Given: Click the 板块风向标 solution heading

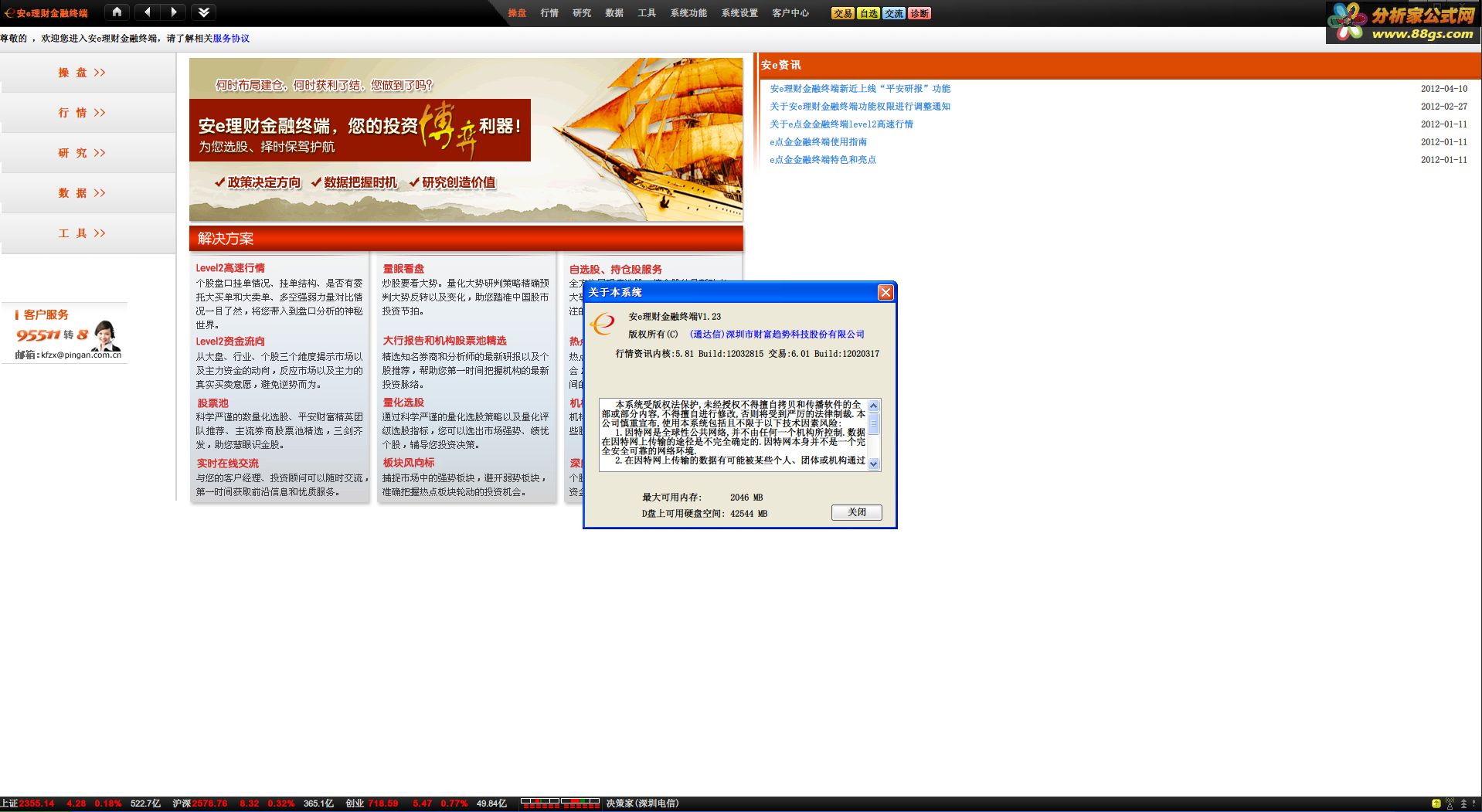Looking at the screenshot, I should point(409,463).
